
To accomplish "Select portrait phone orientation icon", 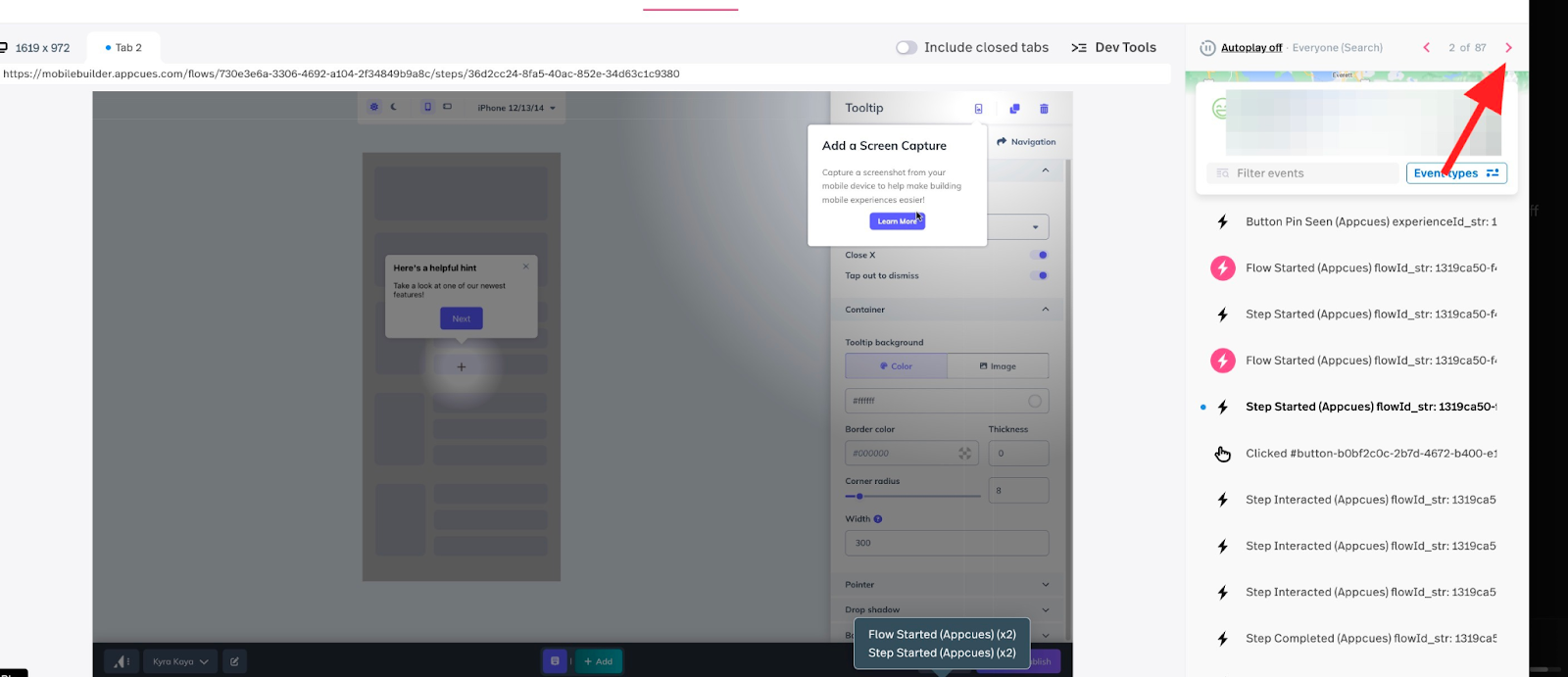I will click(427, 107).
